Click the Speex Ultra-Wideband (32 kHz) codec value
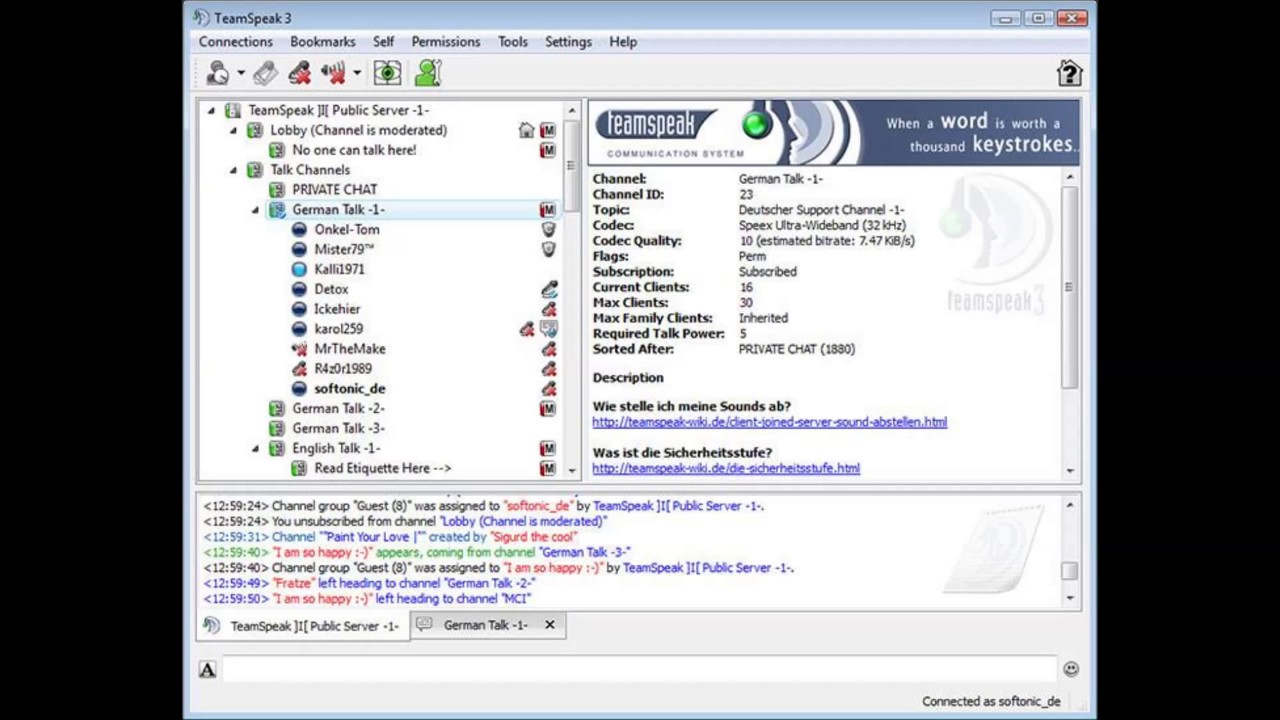 click(822, 225)
